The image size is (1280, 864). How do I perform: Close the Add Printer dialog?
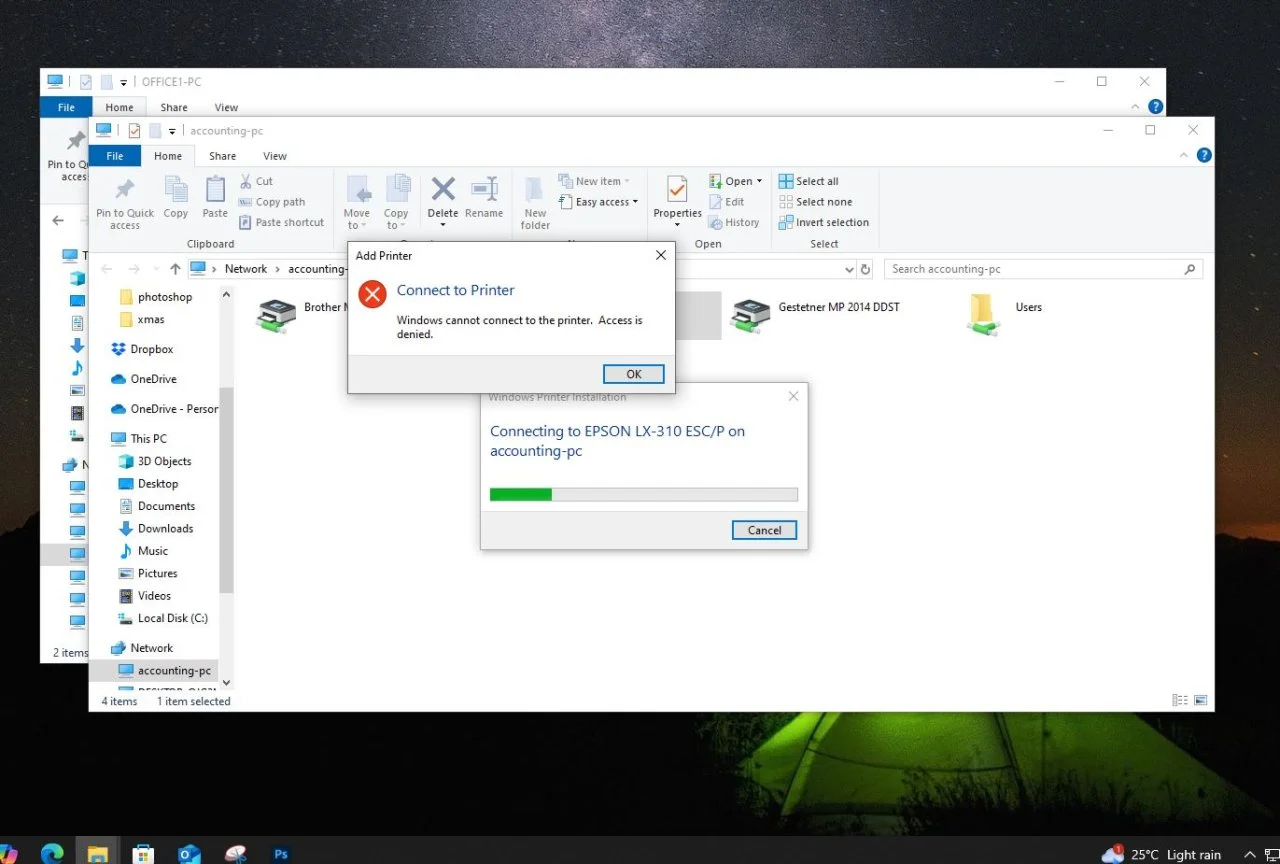(x=660, y=255)
